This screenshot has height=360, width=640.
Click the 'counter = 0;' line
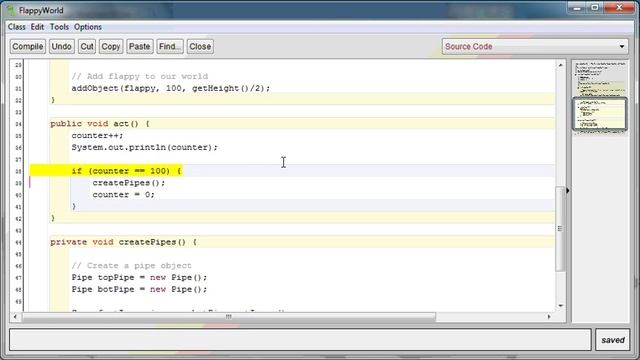tap(123, 195)
